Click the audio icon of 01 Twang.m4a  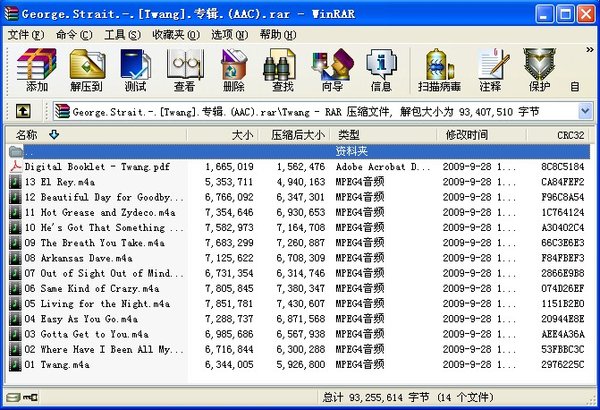click(15, 364)
